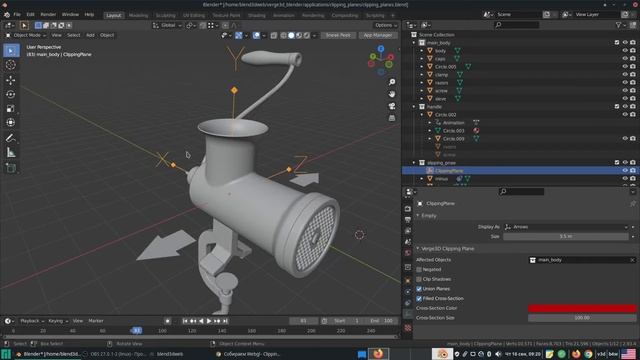Open the Global transform orientation dropdown
Viewport: 640px width, 360px height.
click(167, 25)
